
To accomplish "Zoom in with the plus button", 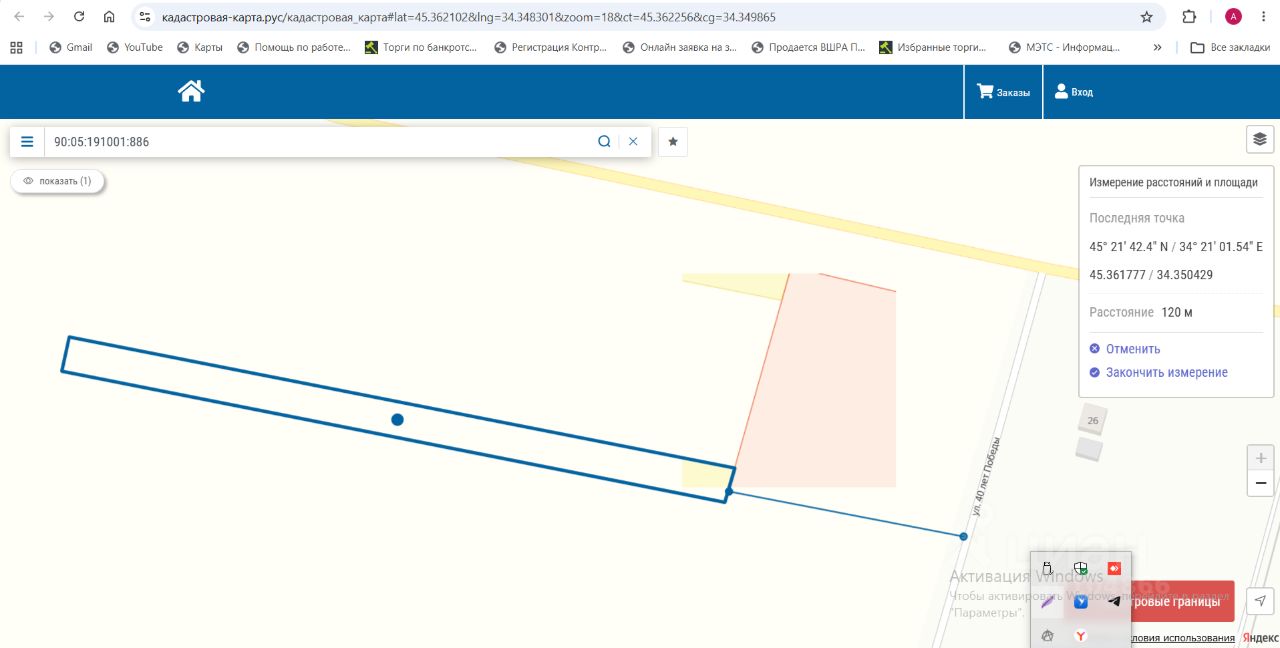I will point(1260,458).
